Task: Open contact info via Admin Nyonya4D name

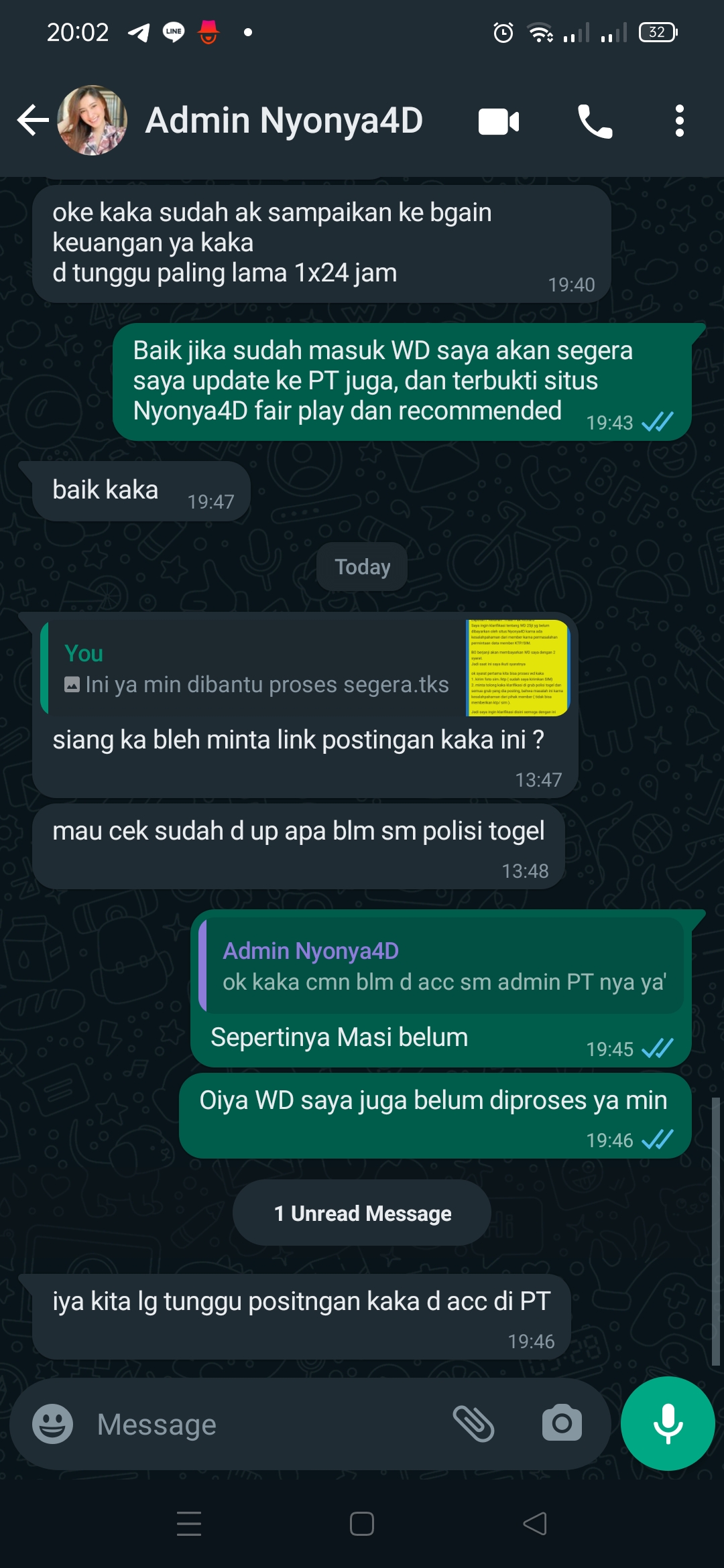Action: click(x=284, y=121)
